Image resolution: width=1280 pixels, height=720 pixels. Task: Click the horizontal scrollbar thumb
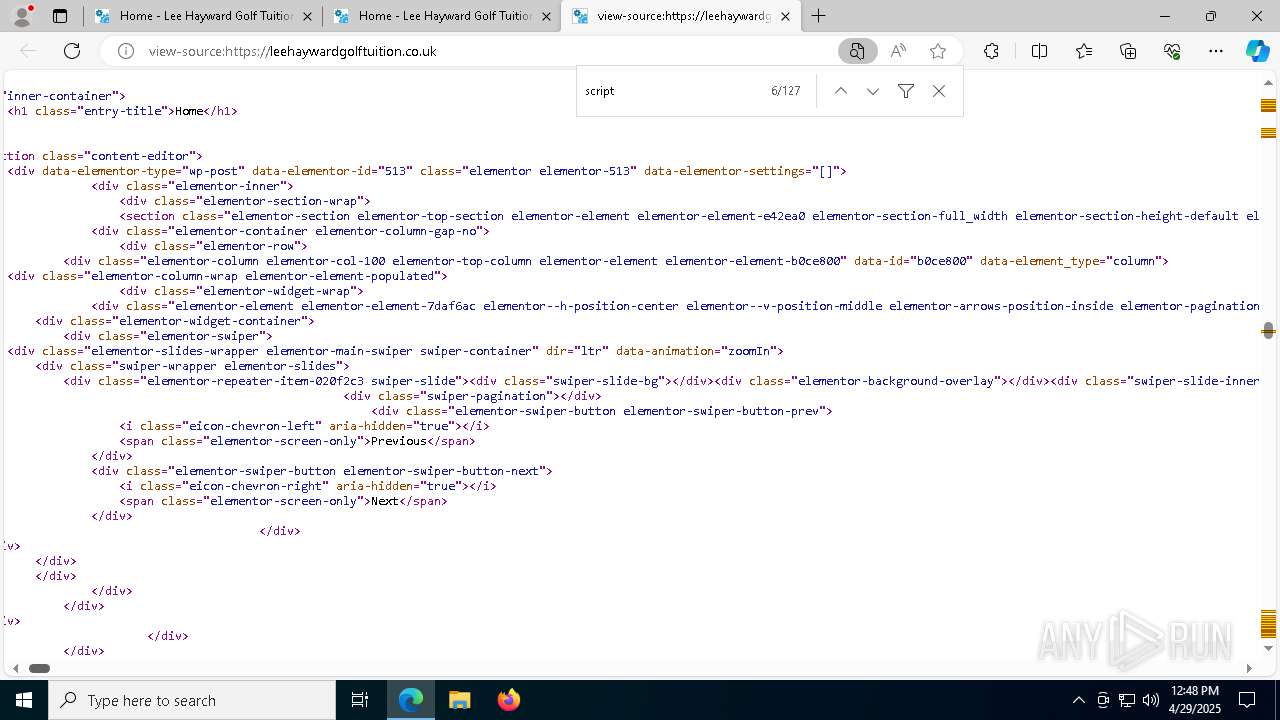coord(39,668)
